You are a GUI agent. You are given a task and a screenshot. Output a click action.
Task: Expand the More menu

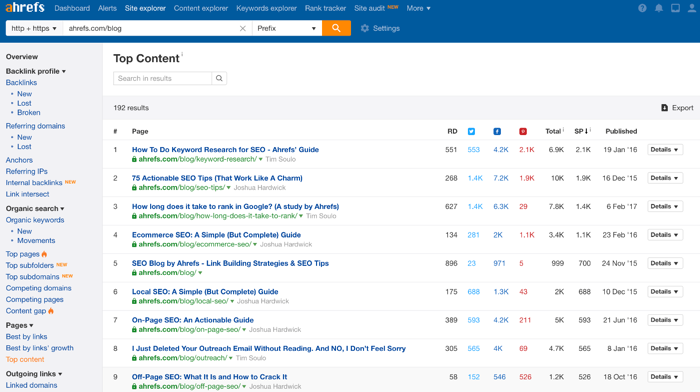(418, 8)
